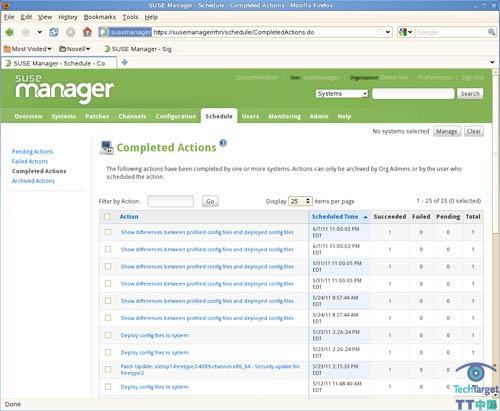Click the Documentation header link
The width and height of the screenshot is (500, 411).
(257, 77)
